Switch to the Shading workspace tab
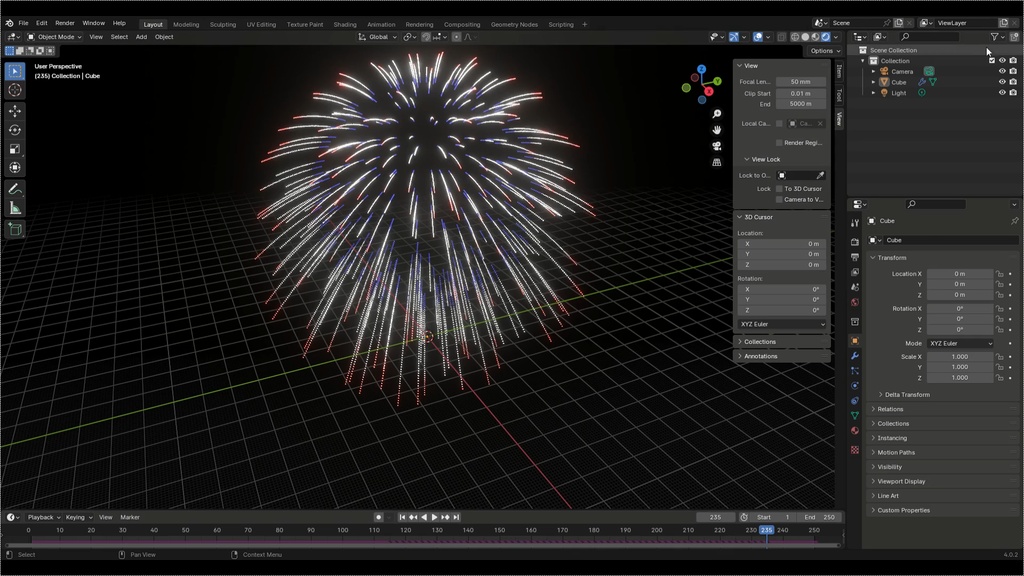This screenshot has width=1024, height=576. pyautogui.click(x=345, y=24)
